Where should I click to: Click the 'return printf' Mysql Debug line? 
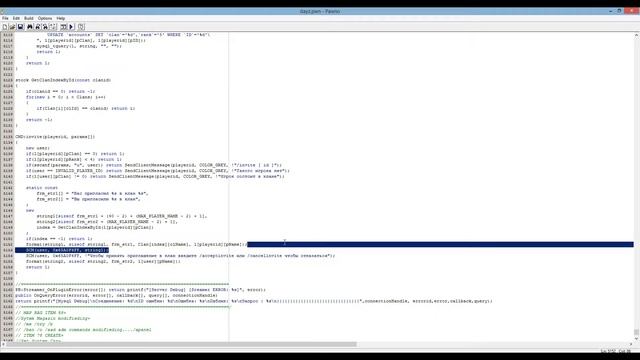[x=254, y=301]
